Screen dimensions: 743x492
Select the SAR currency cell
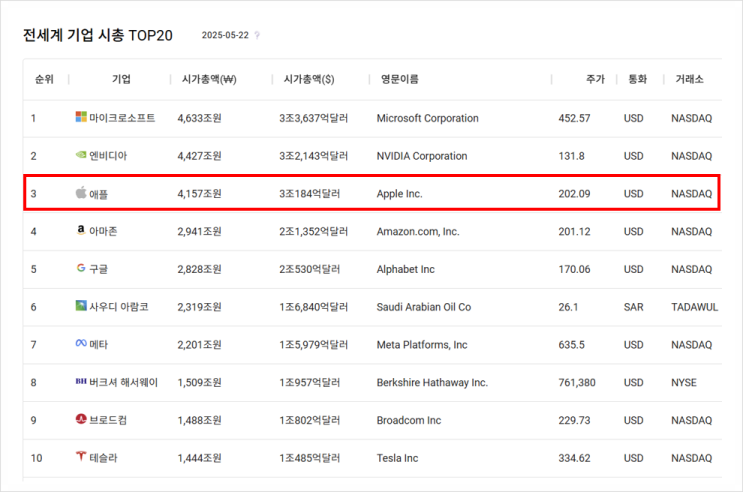tap(634, 307)
